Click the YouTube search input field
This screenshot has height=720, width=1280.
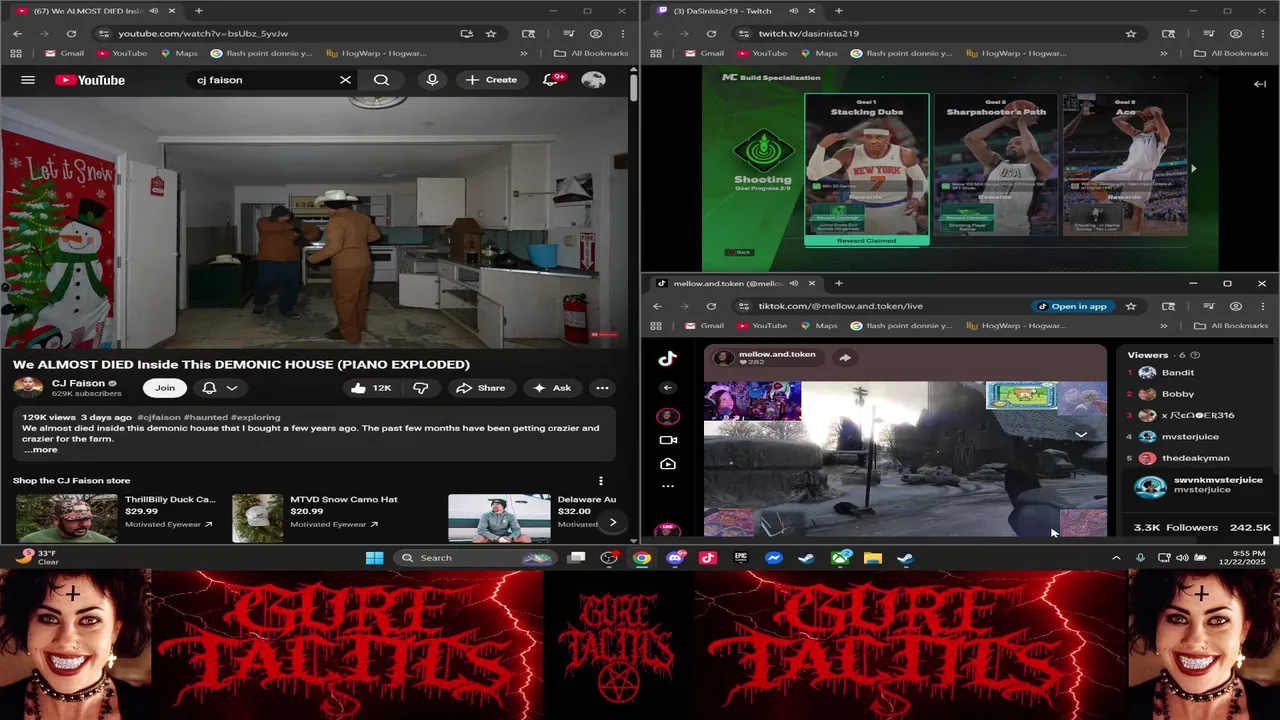[264, 80]
